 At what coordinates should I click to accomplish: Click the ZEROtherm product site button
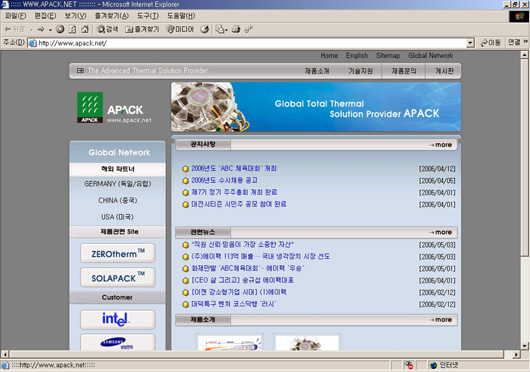click(118, 253)
